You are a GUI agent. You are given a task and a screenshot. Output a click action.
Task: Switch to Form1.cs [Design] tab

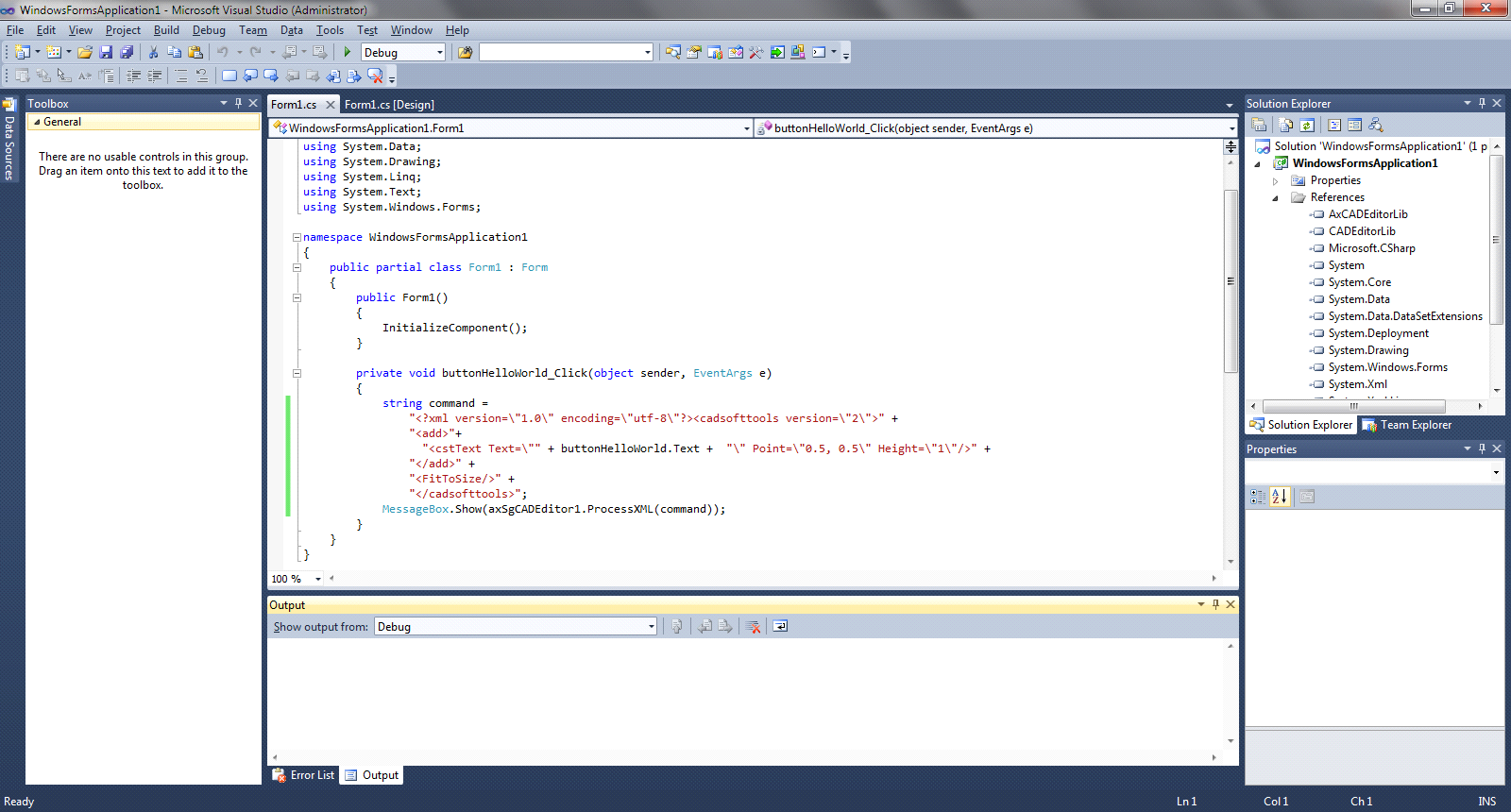pyautogui.click(x=389, y=104)
